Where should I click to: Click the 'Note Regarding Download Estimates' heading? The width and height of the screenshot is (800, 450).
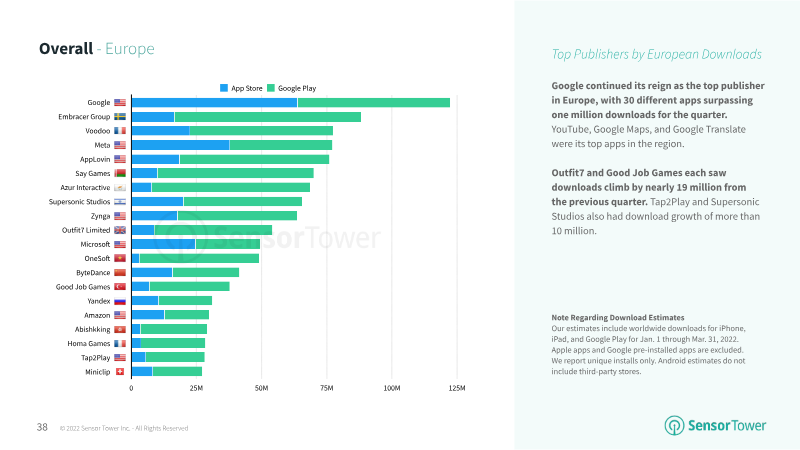tap(618, 317)
